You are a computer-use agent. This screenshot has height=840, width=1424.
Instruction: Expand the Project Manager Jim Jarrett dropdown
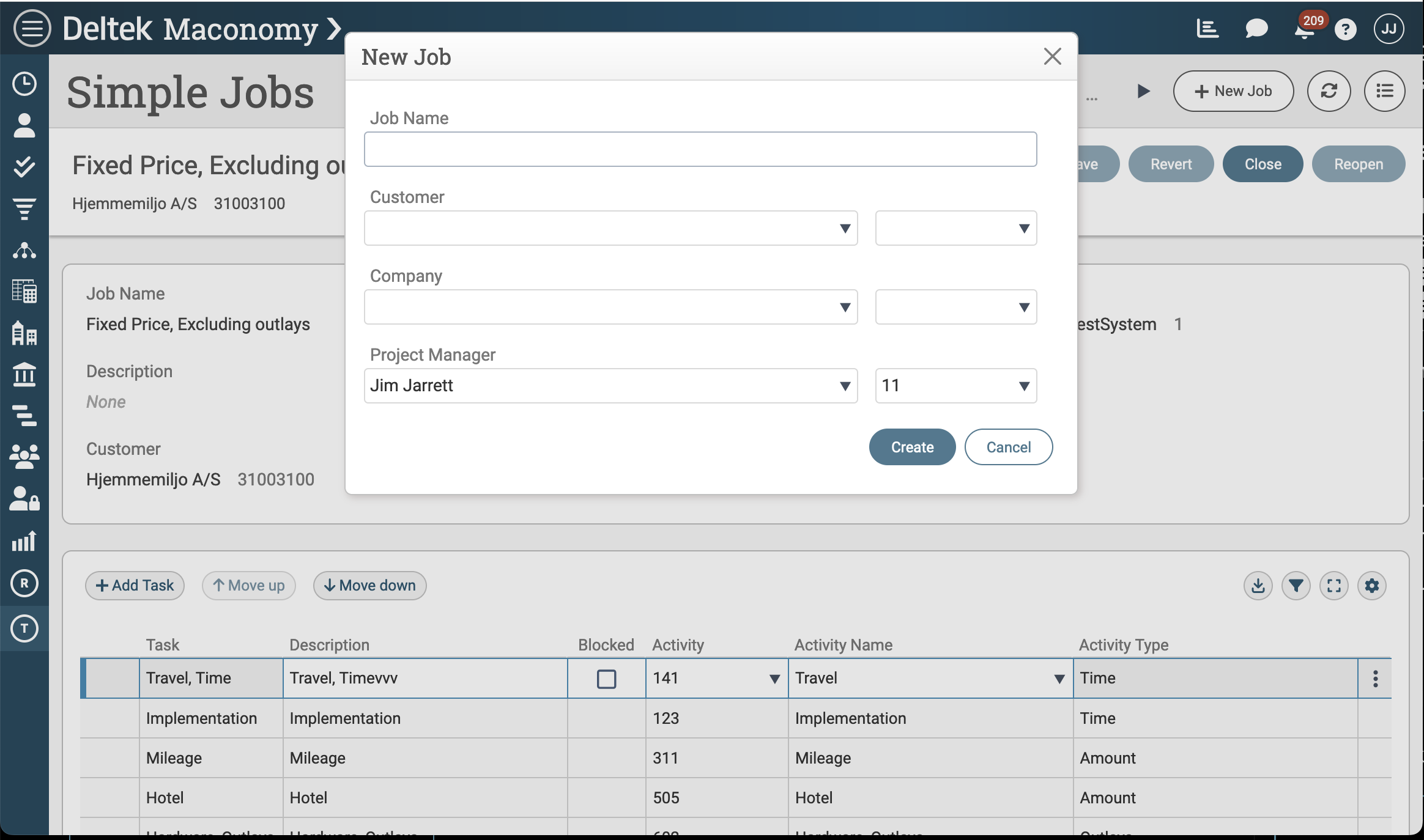tap(845, 386)
